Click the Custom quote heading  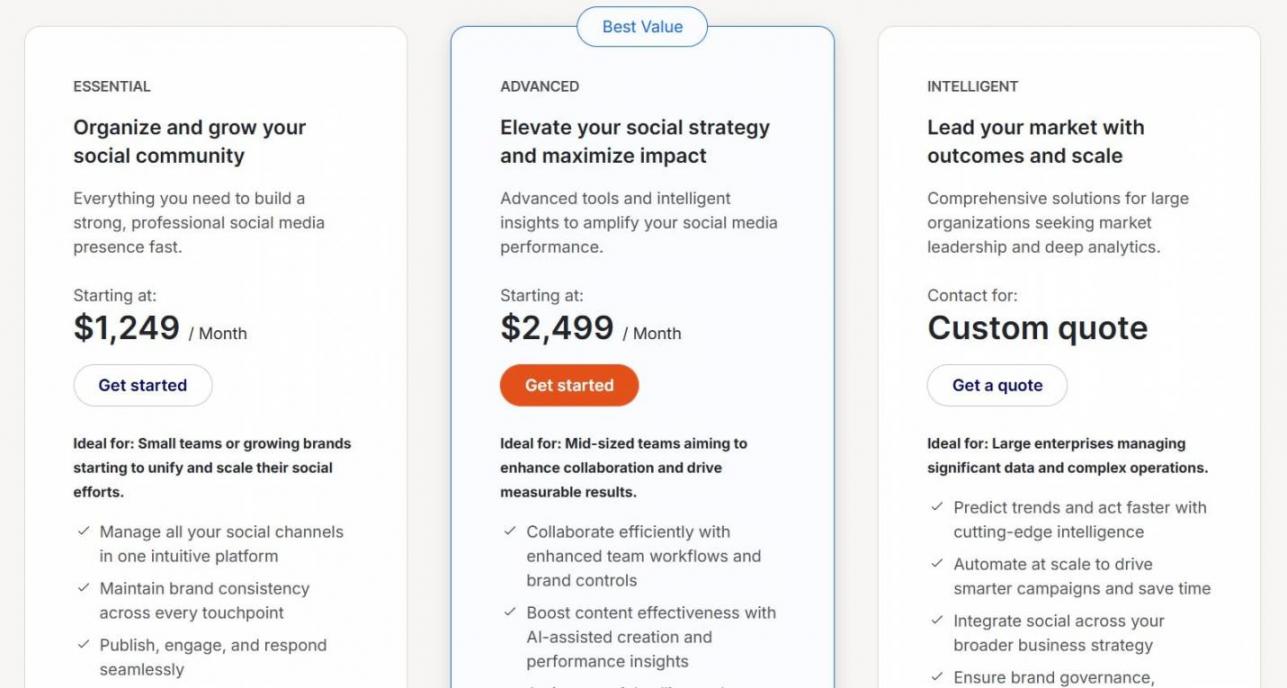pos(1037,328)
